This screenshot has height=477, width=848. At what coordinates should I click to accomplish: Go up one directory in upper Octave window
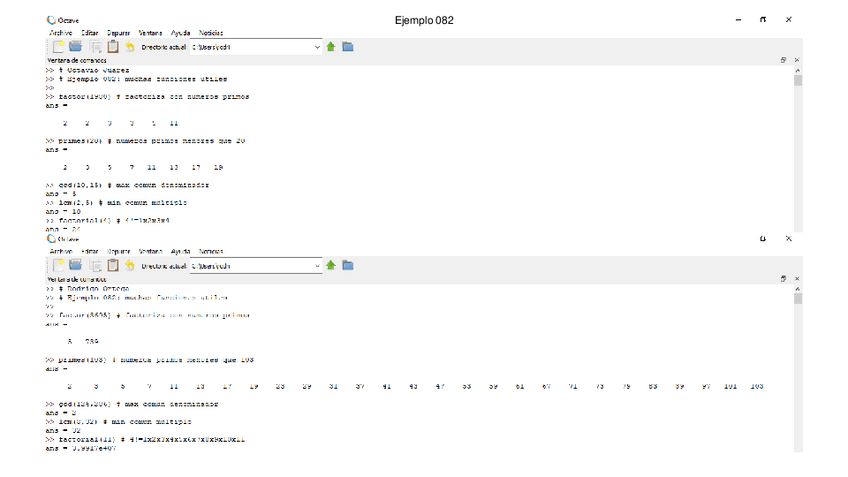[331, 46]
